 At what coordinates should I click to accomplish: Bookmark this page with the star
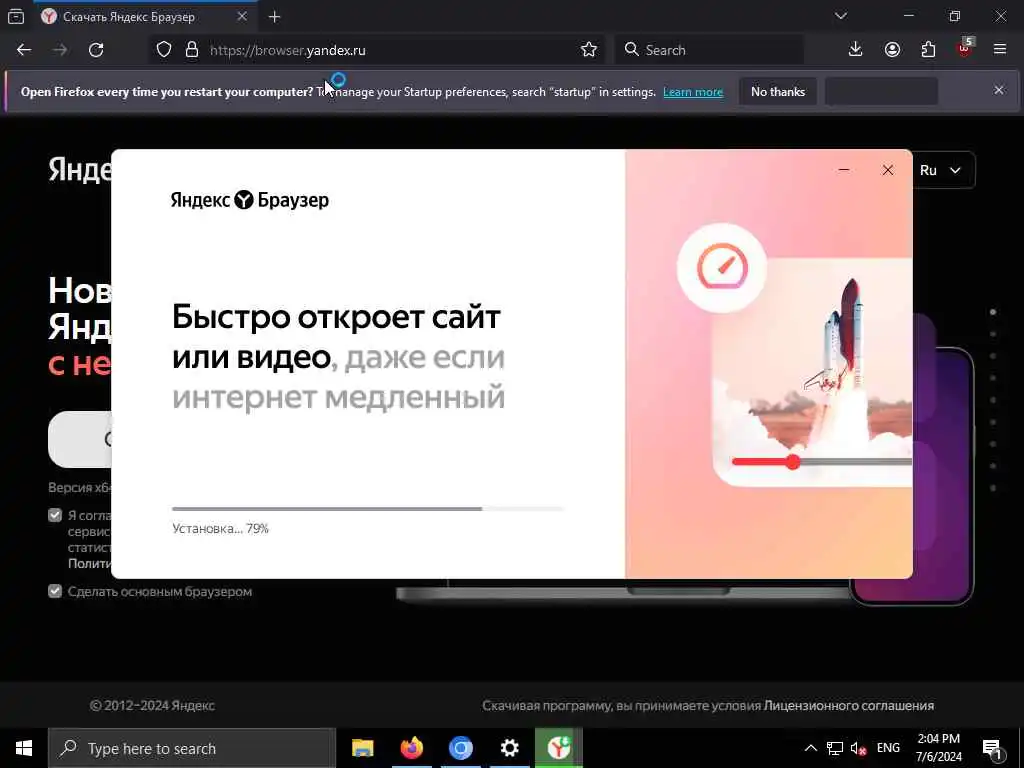point(588,50)
